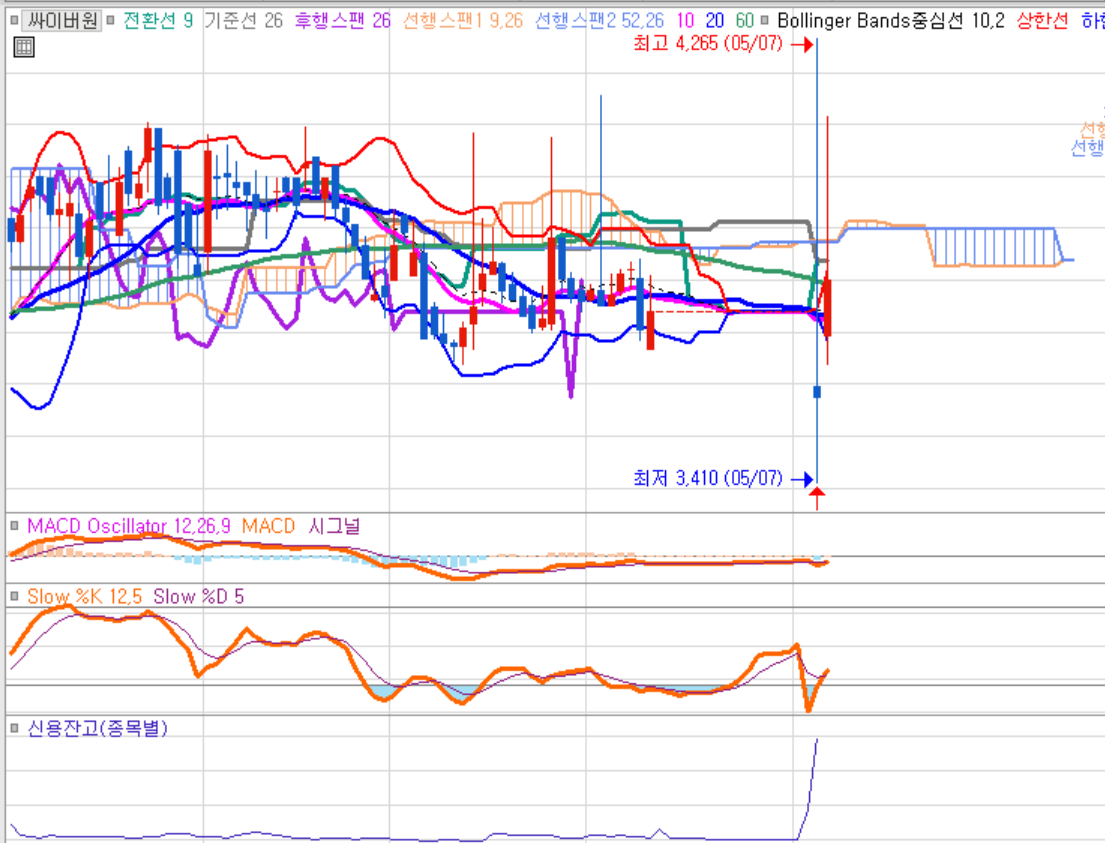Select the Bollinger Bands중심선 10,2 label

click(x=891, y=20)
